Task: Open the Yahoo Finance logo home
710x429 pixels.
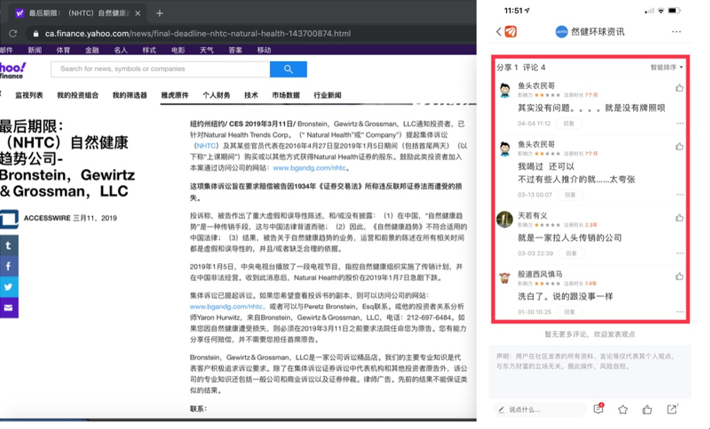Action: (x=13, y=70)
